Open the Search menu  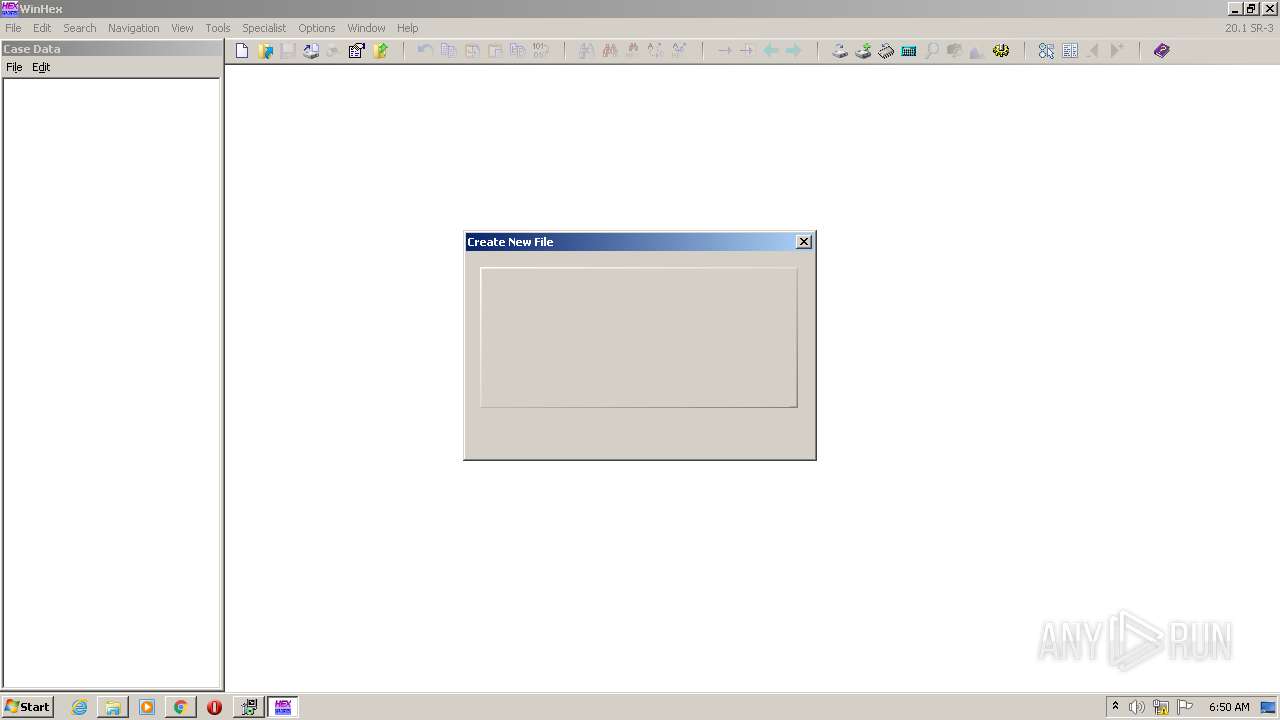click(x=80, y=28)
